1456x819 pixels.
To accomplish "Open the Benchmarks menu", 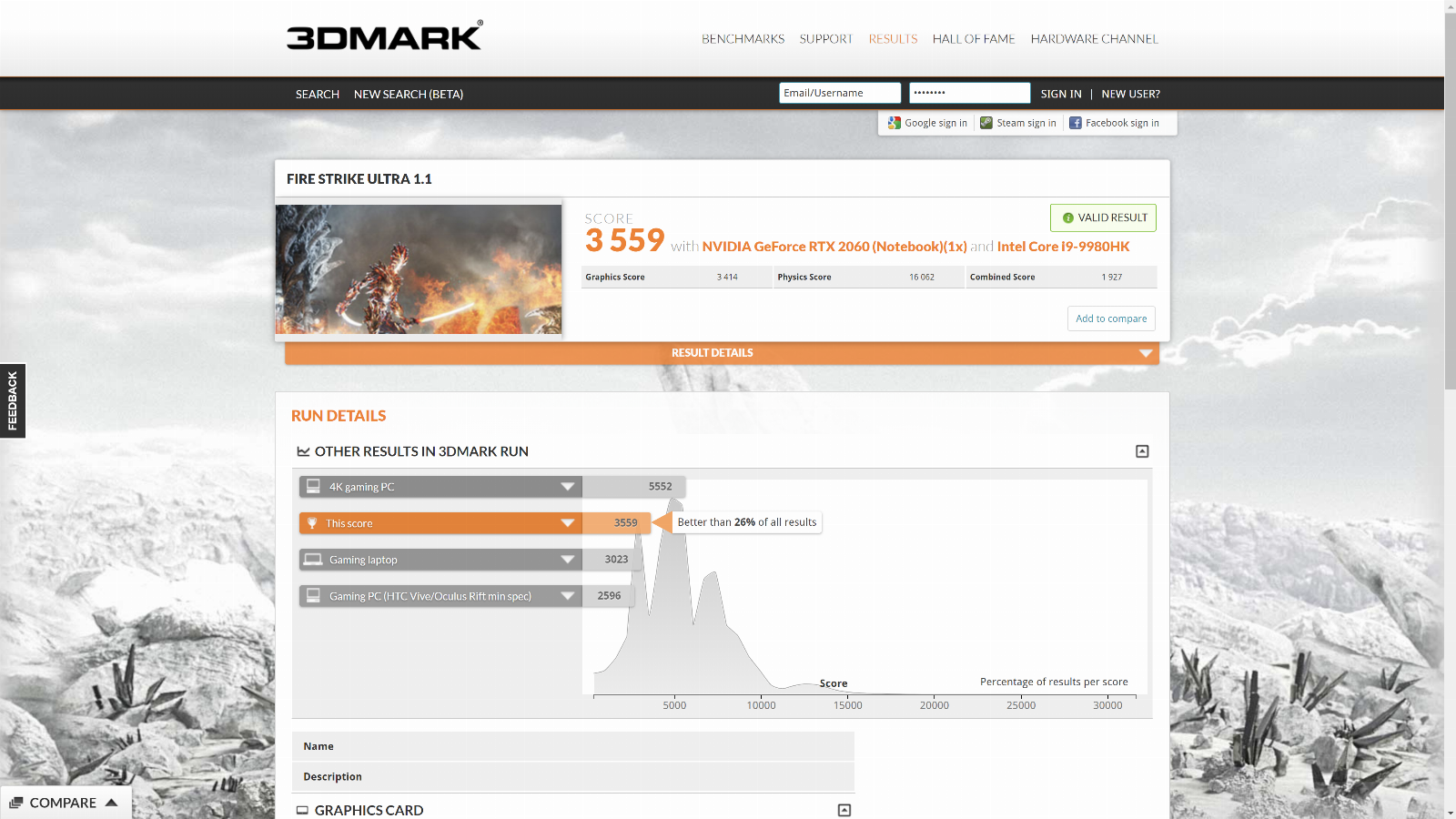I will 743,39.
